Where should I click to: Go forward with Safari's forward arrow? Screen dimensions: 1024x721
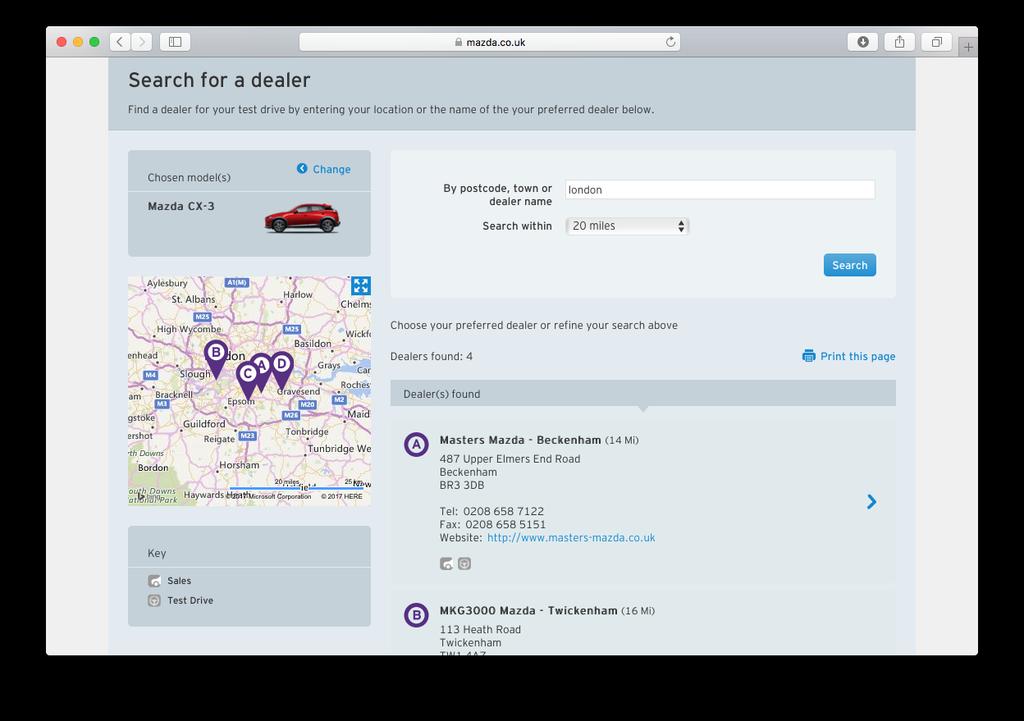point(142,42)
